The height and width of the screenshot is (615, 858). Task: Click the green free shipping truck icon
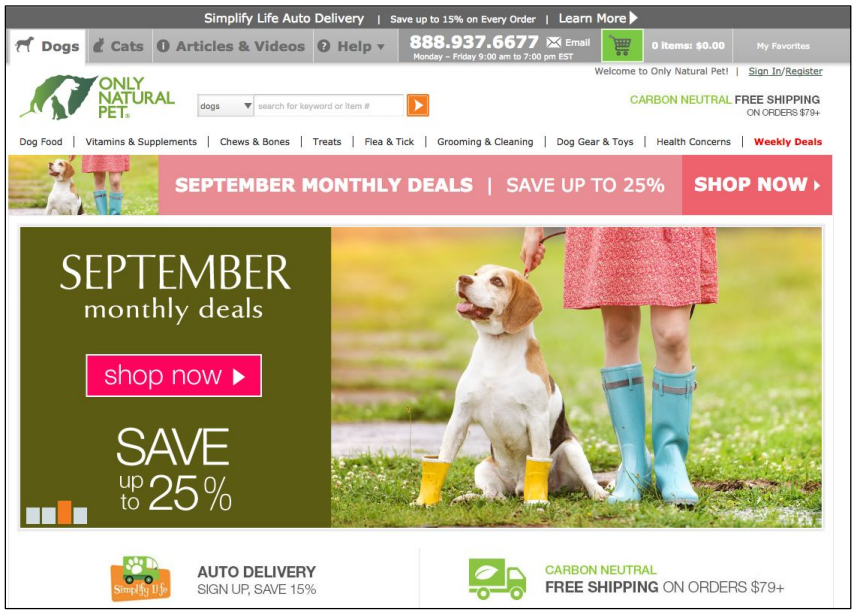[497, 579]
